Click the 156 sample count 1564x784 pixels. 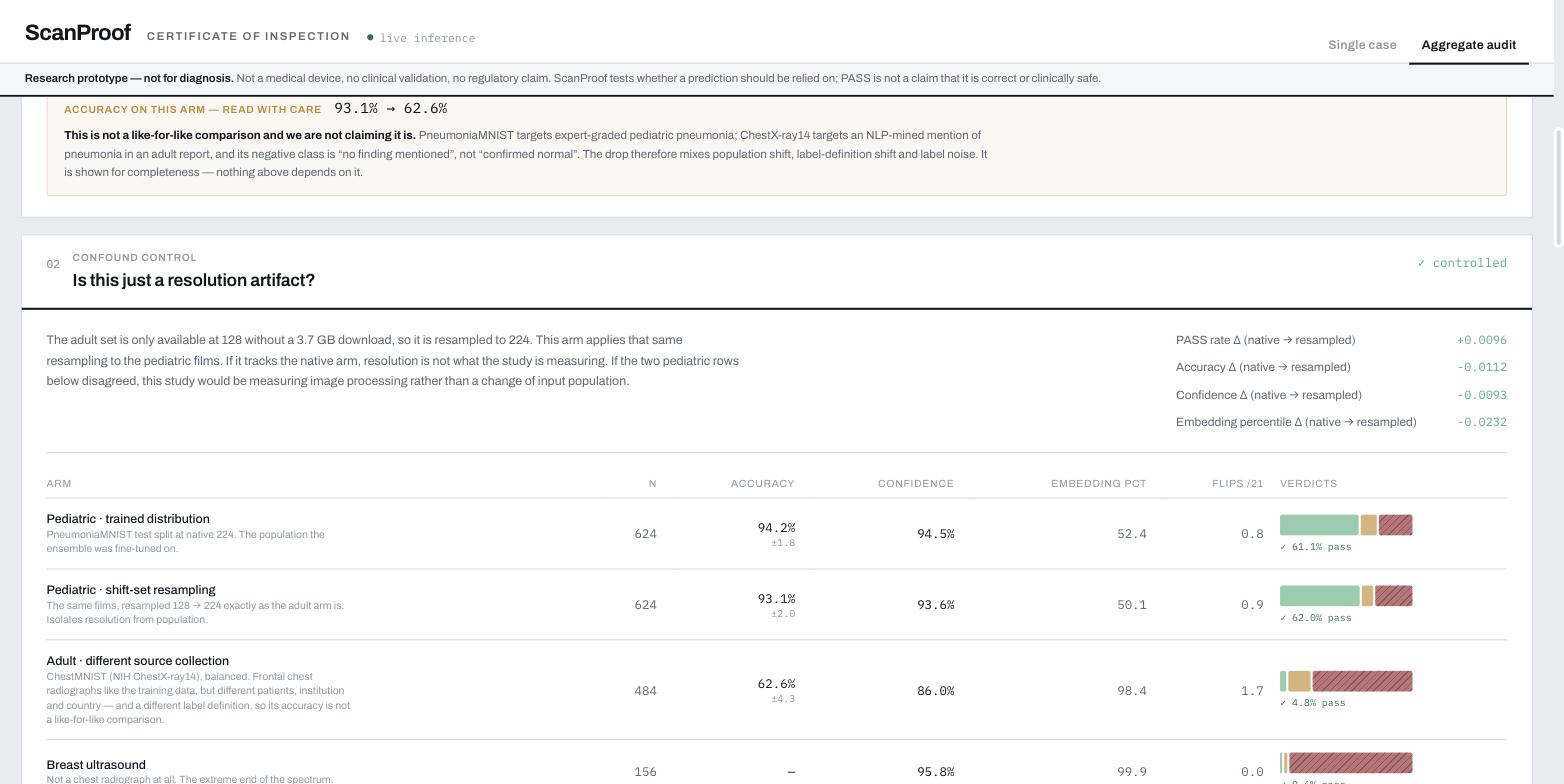646,772
